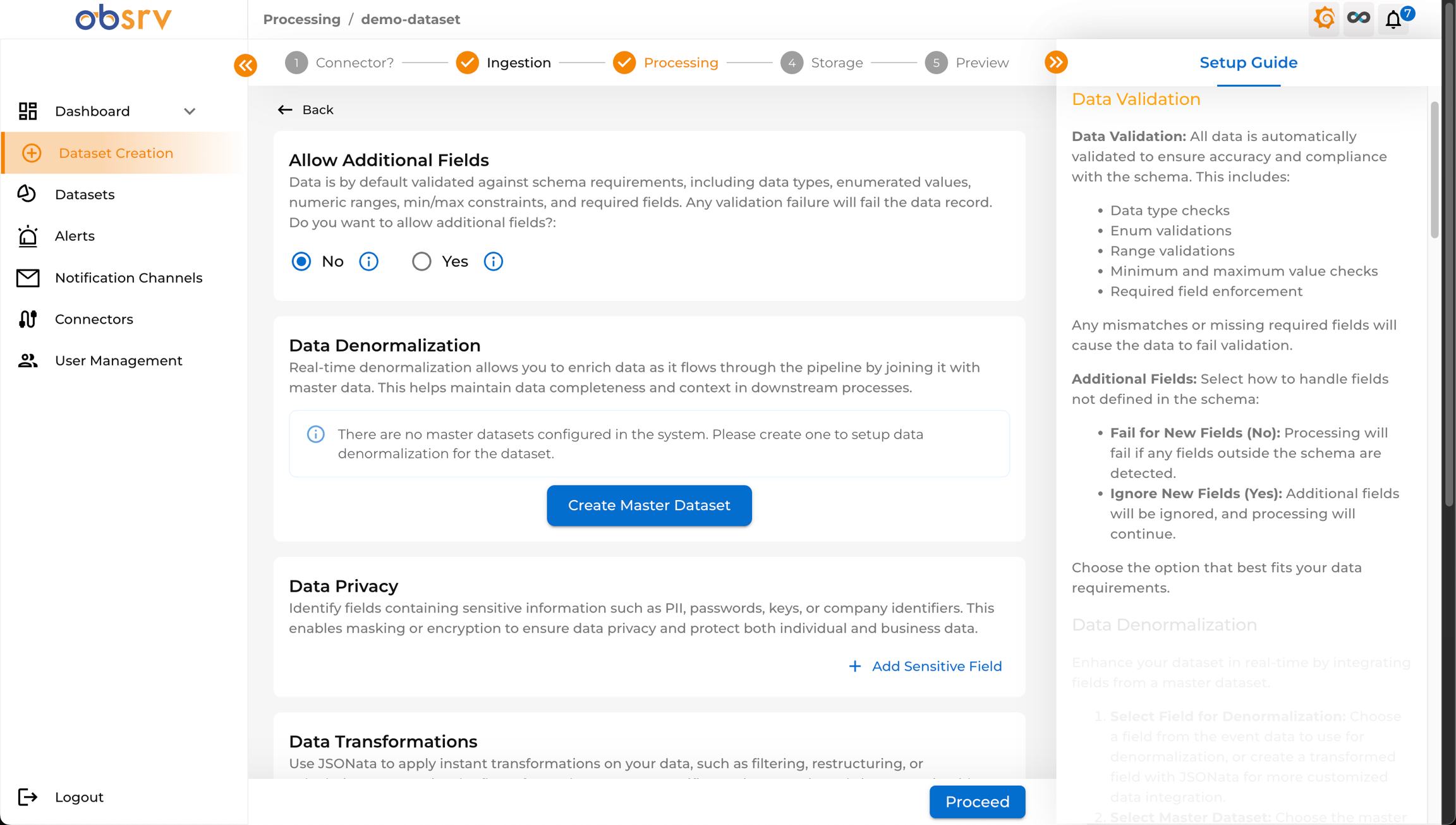Click Create Master Dataset button
The height and width of the screenshot is (825, 1456).
(x=649, y=505)
